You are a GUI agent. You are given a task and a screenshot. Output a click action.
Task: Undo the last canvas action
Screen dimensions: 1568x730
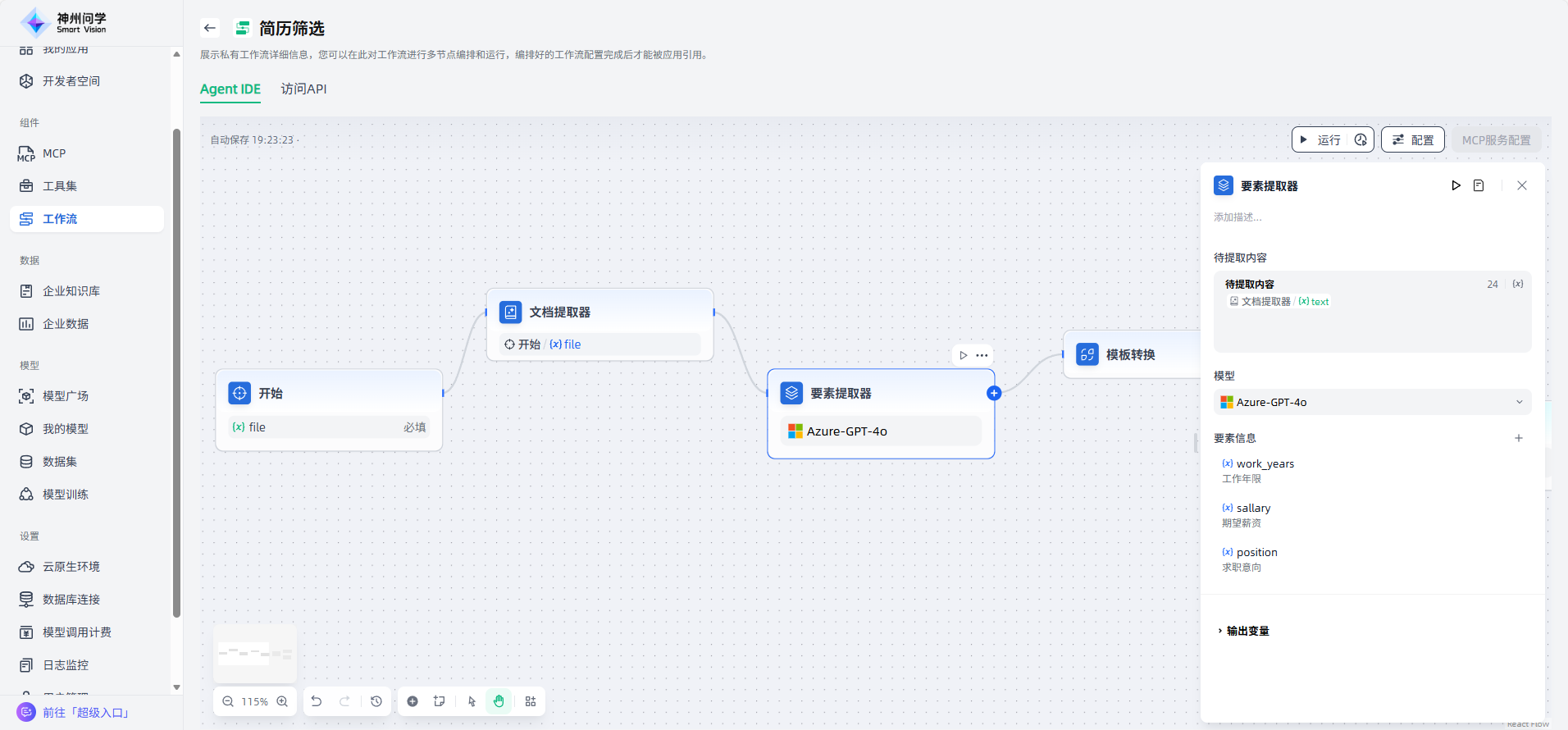tap(317, 701)
